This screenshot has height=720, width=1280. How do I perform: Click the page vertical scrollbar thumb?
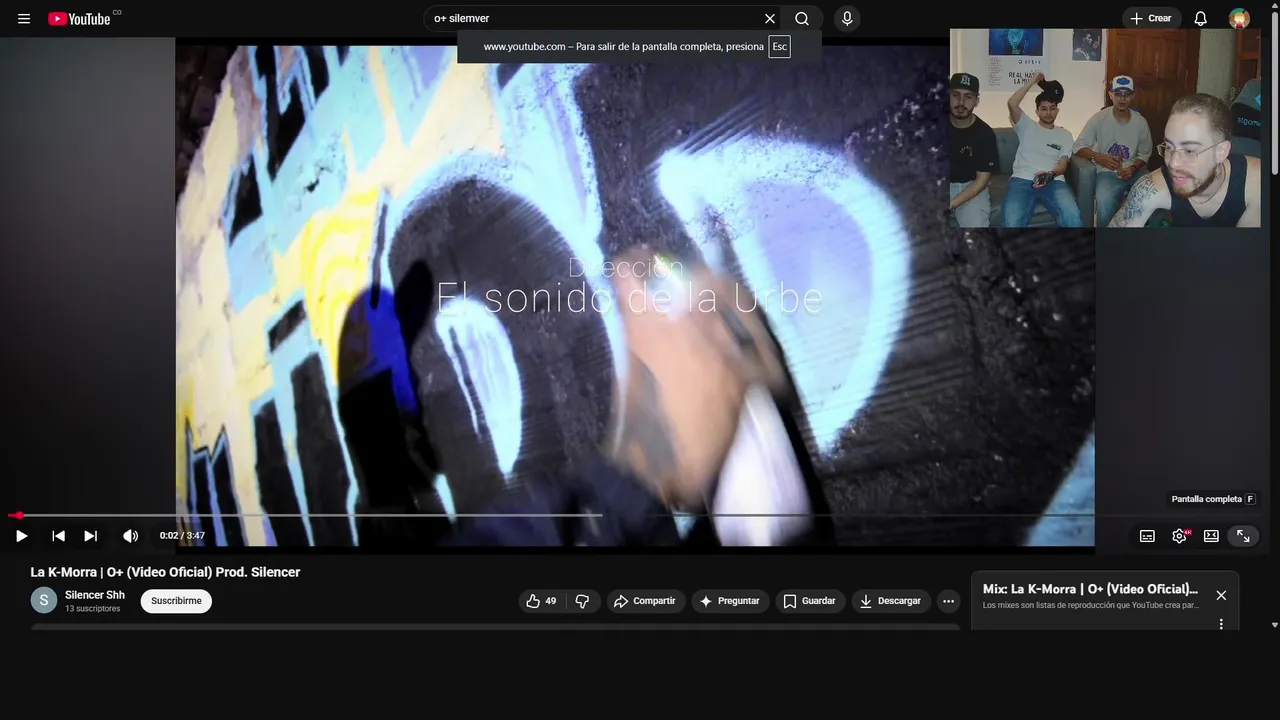(x=1274, y=95)
